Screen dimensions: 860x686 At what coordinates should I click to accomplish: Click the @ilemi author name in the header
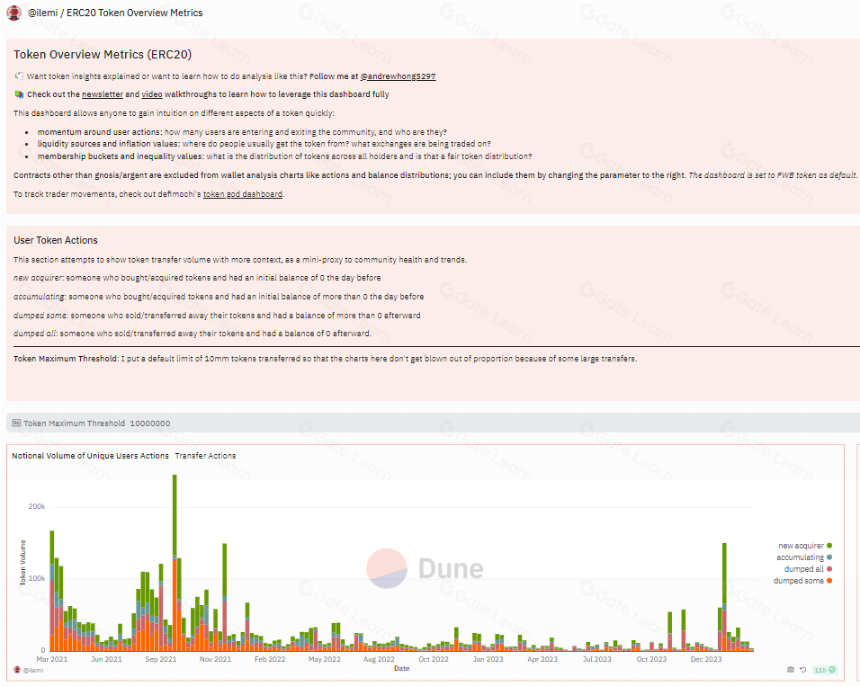pos(43,13)
